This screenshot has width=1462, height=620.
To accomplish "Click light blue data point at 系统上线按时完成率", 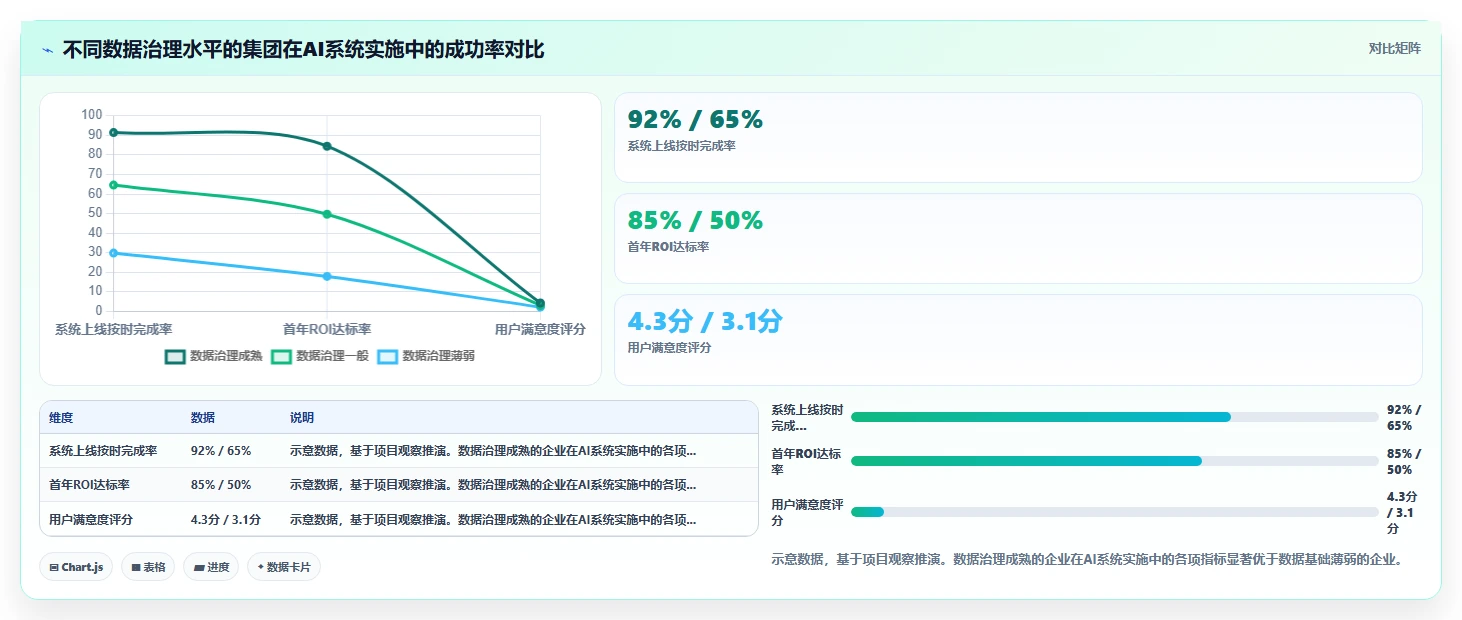I will coord(113,253).
